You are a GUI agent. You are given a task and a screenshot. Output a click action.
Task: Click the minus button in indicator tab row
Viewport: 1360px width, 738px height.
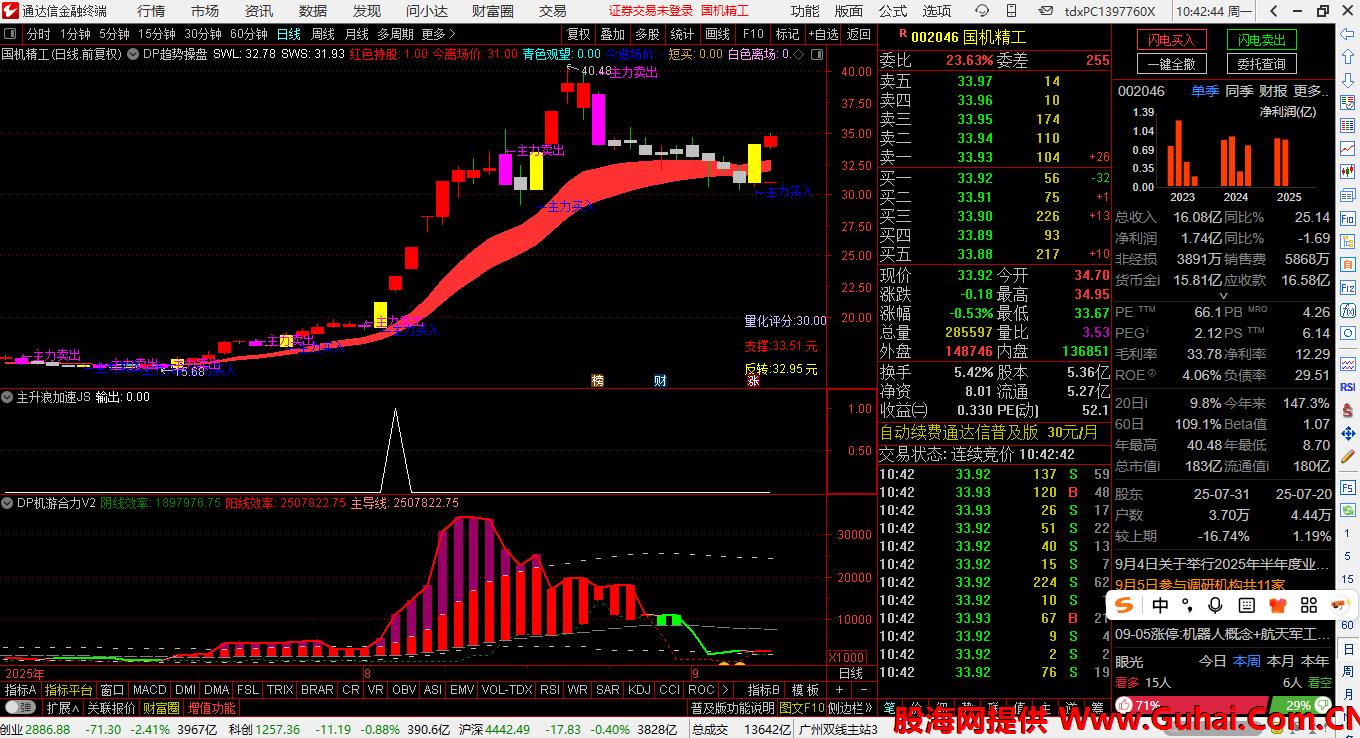(863, 690)
